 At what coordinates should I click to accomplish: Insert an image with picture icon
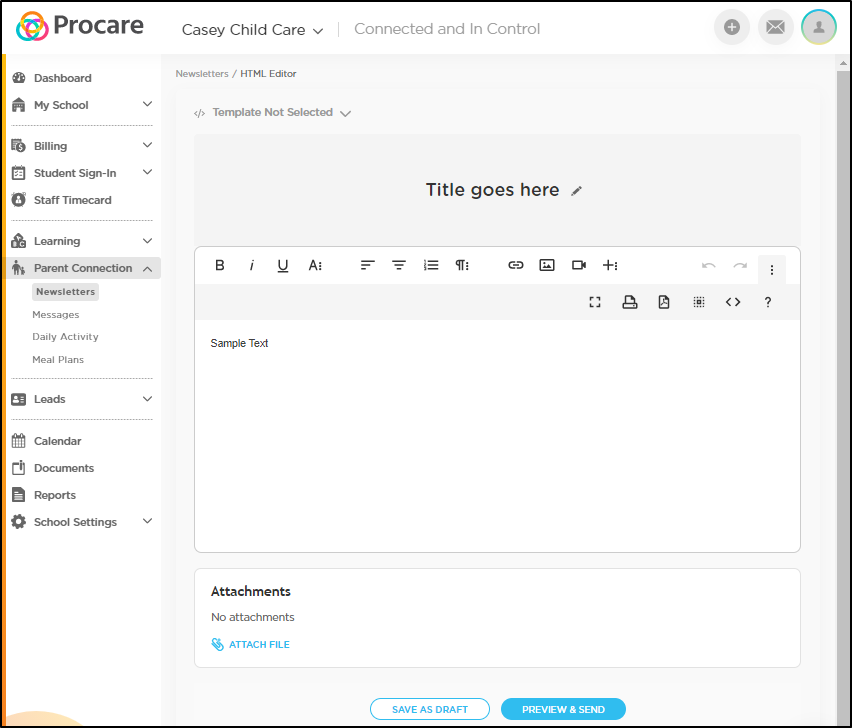pos(547,265)
